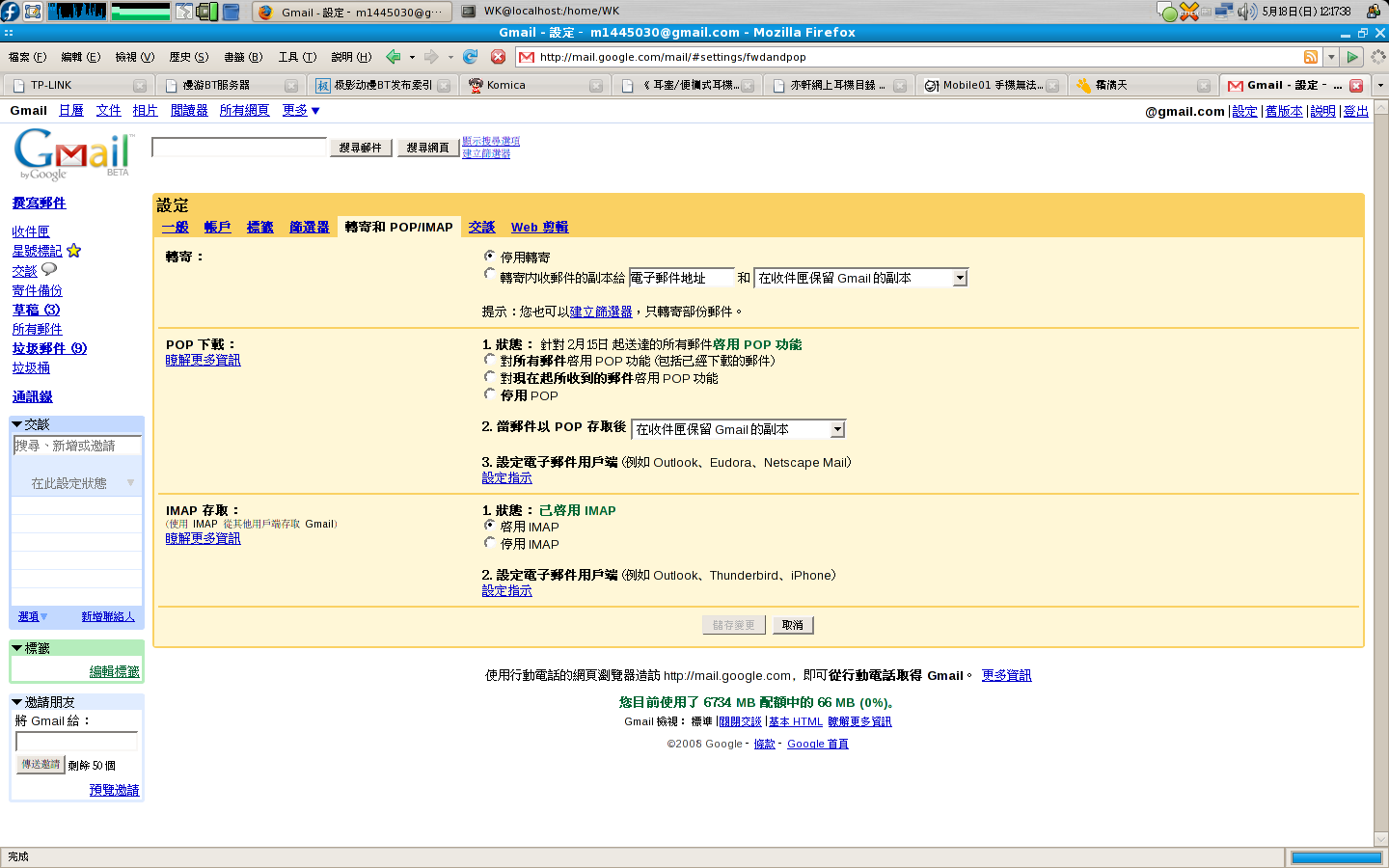Click the 電子郵件地址 forwarding address field
The height and width of the screenshot is (868, 1389).
[x=681, y=278]
